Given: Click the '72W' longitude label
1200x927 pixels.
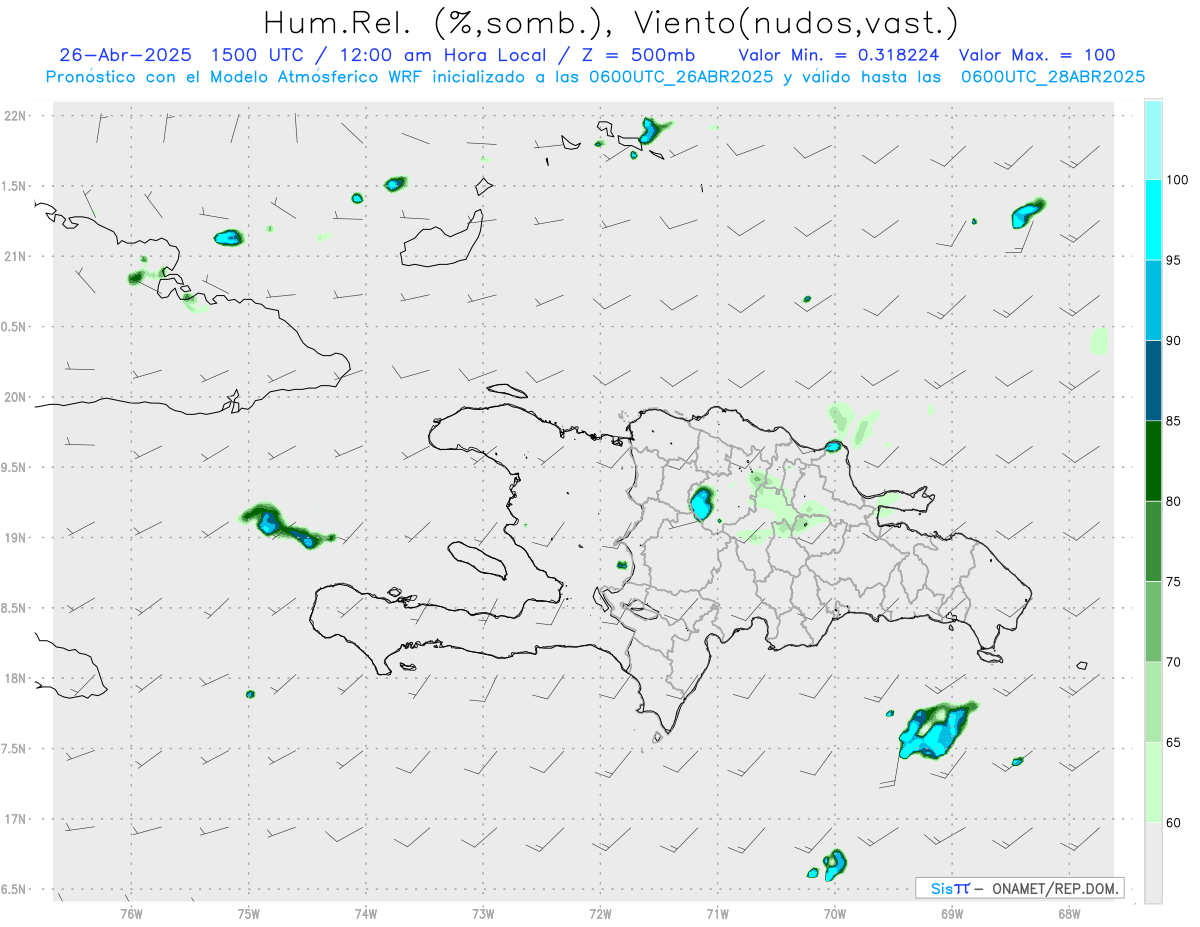Looking at the screenshot, I should [x=600, y=913].
